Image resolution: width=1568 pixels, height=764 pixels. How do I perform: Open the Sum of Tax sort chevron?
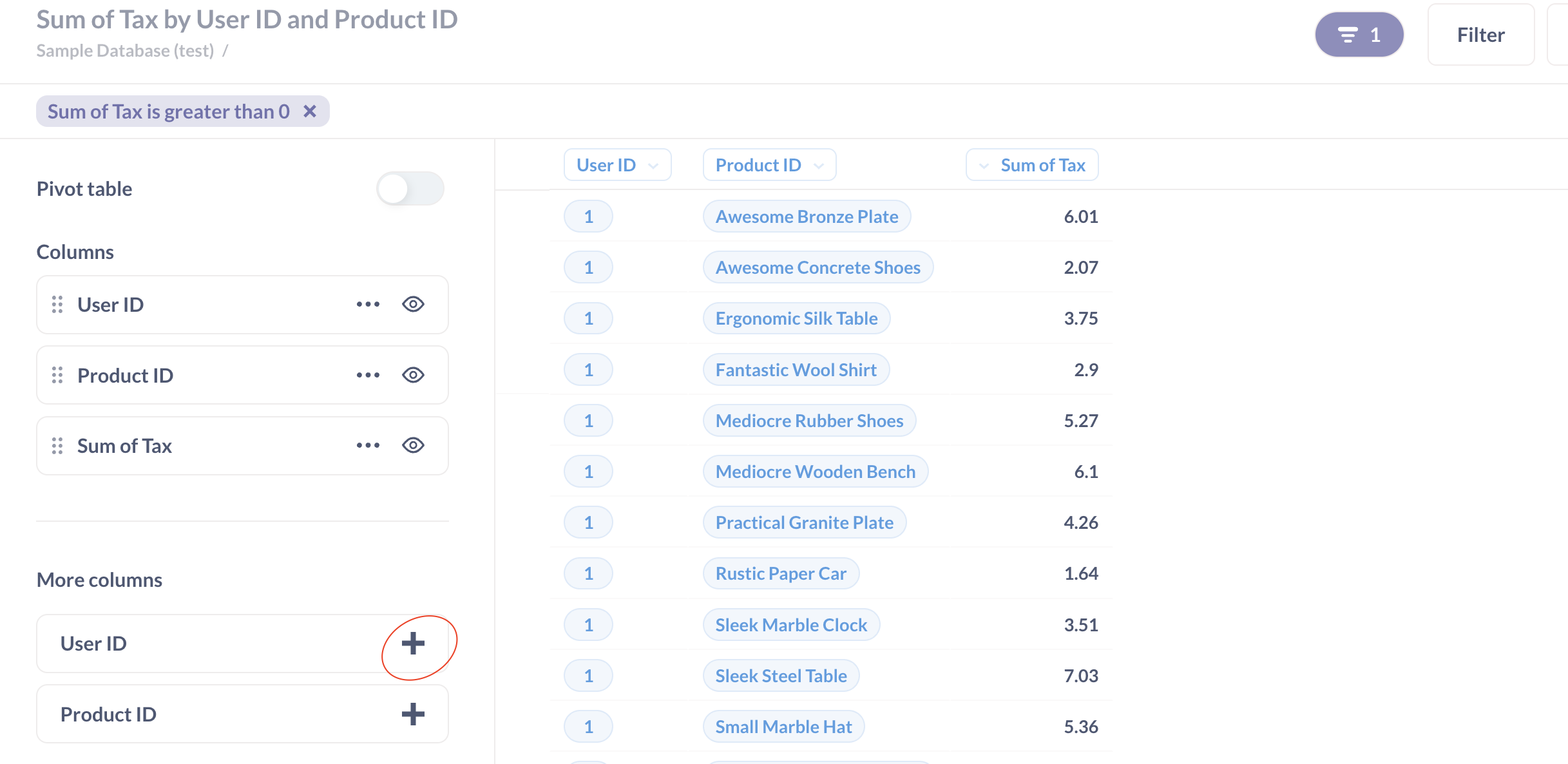(984, 165)
